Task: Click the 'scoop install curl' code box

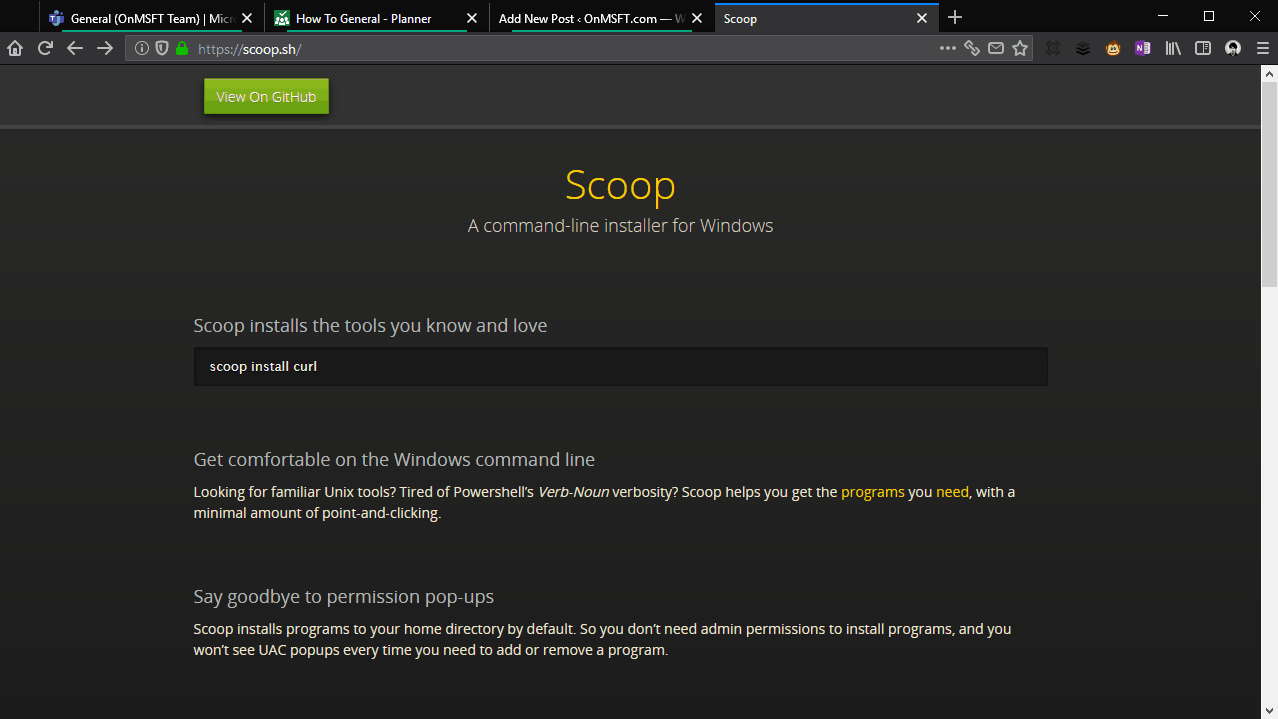Action: click(620, 366)
